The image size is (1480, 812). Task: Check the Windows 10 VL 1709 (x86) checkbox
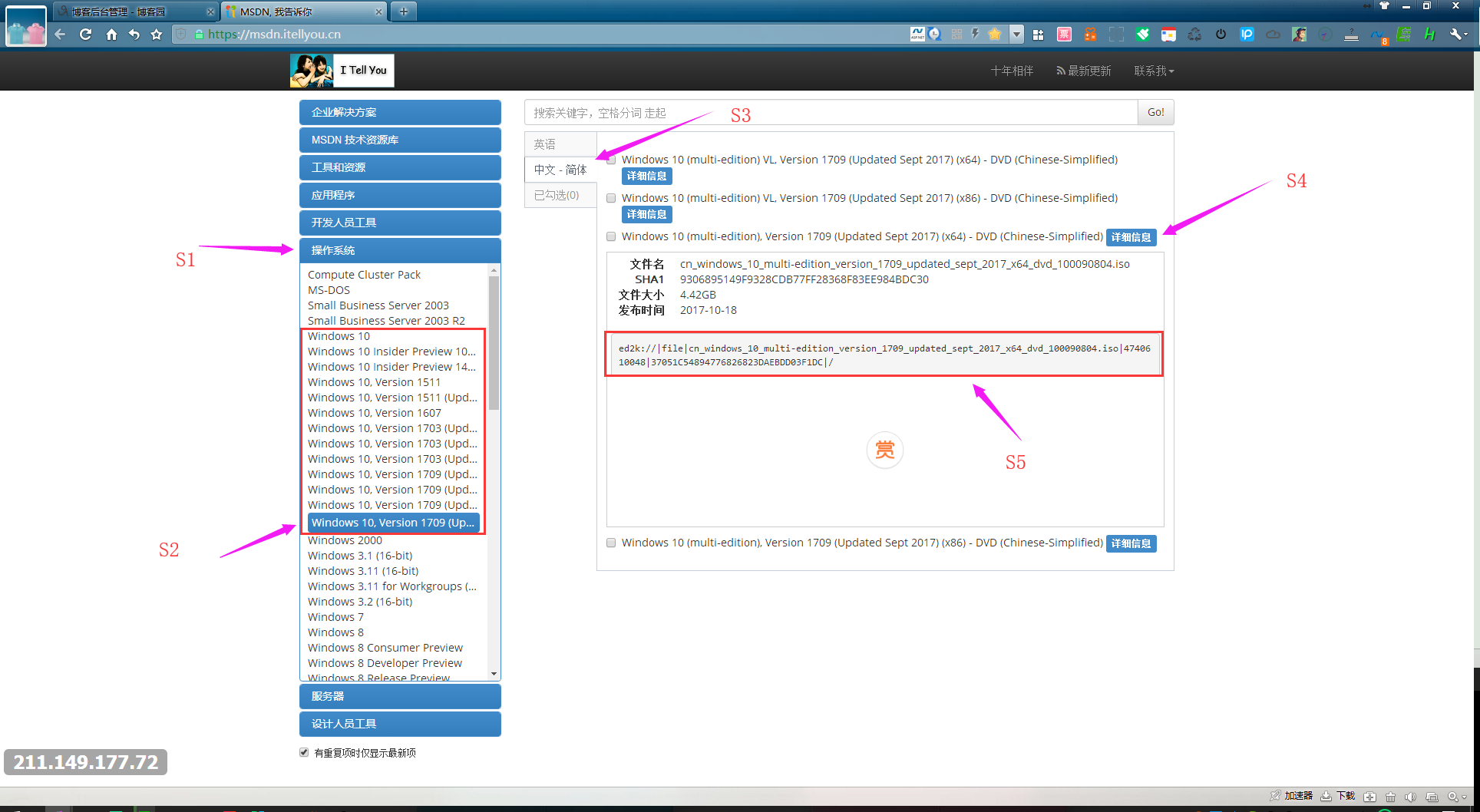611,198
